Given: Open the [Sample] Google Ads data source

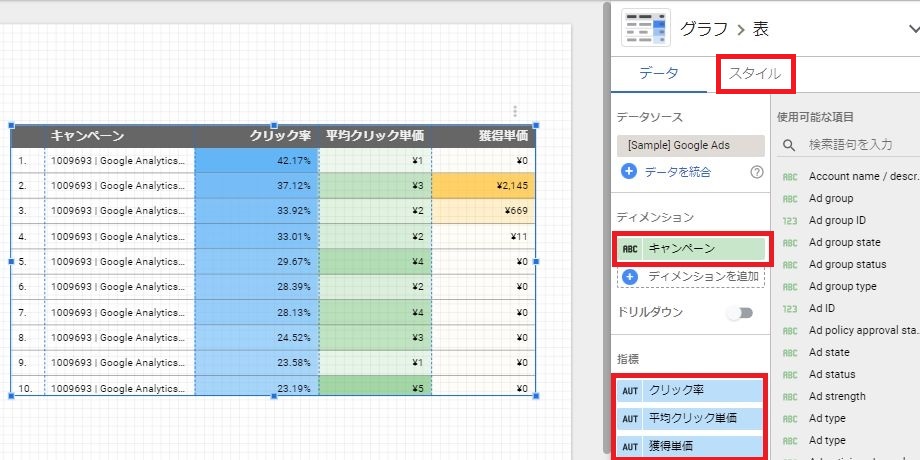Looking at the screenshot, I should click(691, 146).
